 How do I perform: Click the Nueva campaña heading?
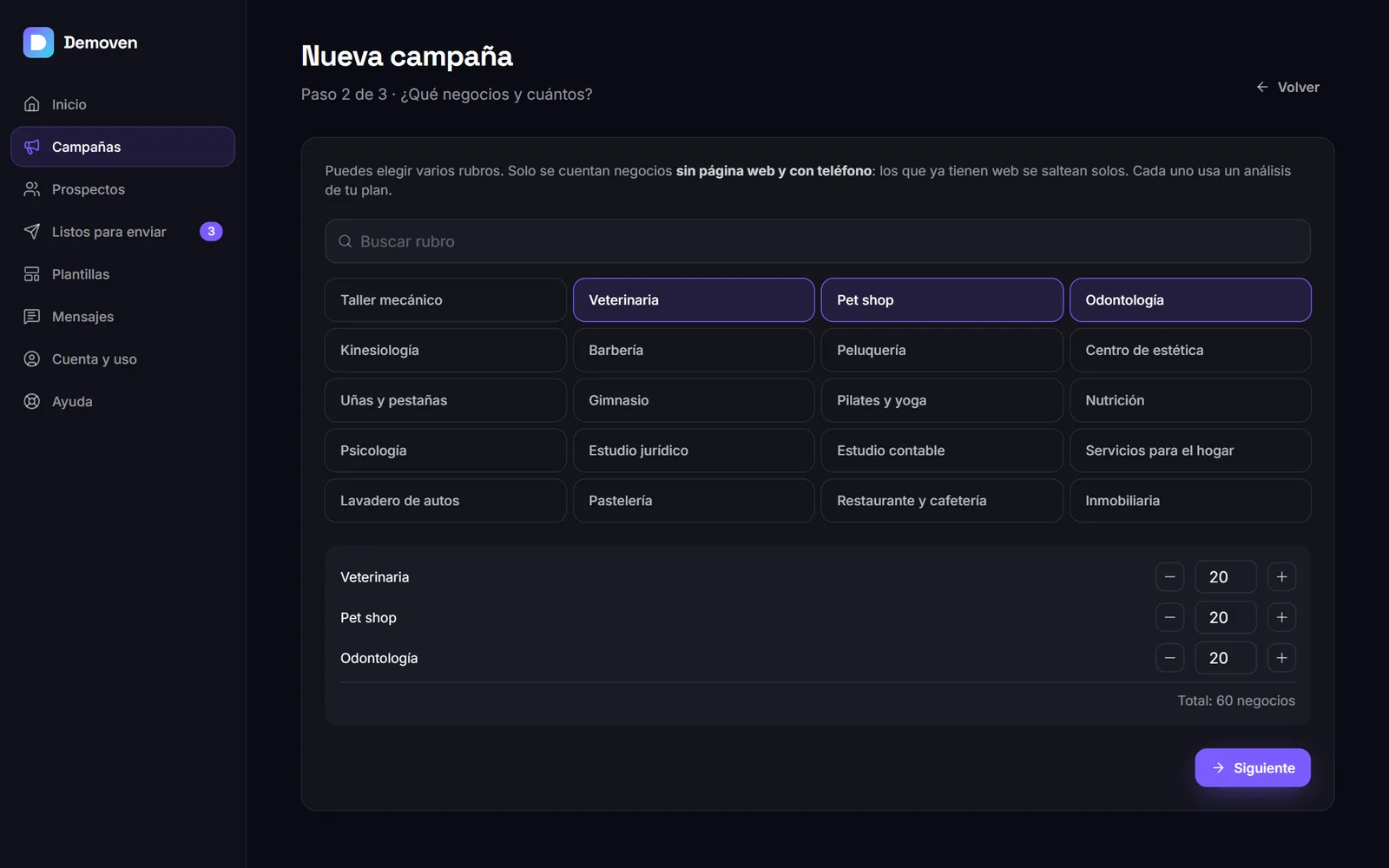(407, 56)
